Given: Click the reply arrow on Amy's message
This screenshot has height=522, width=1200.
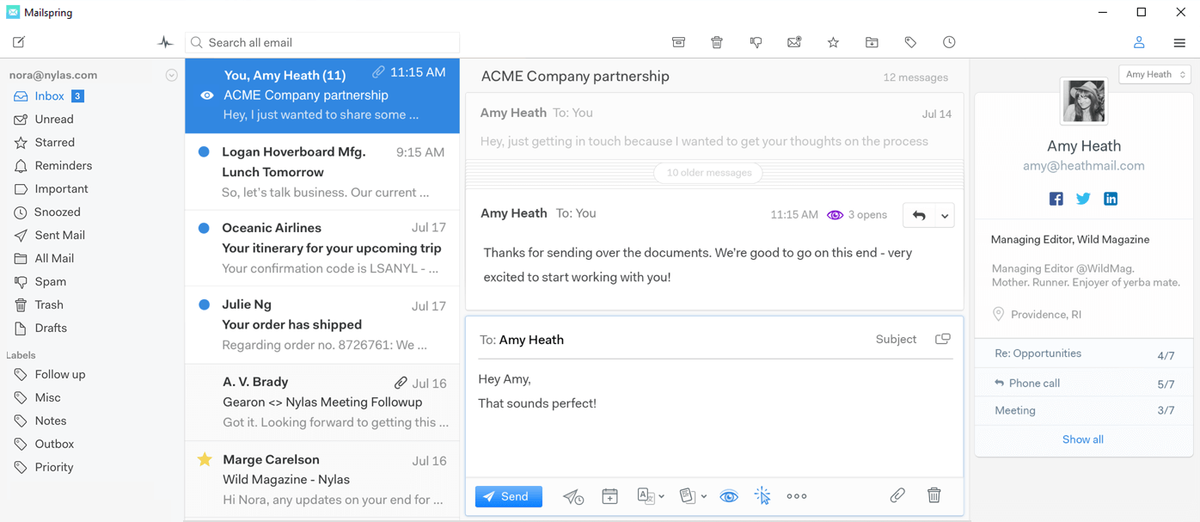Looking at the screenshot, I should (x=919, y=215).
